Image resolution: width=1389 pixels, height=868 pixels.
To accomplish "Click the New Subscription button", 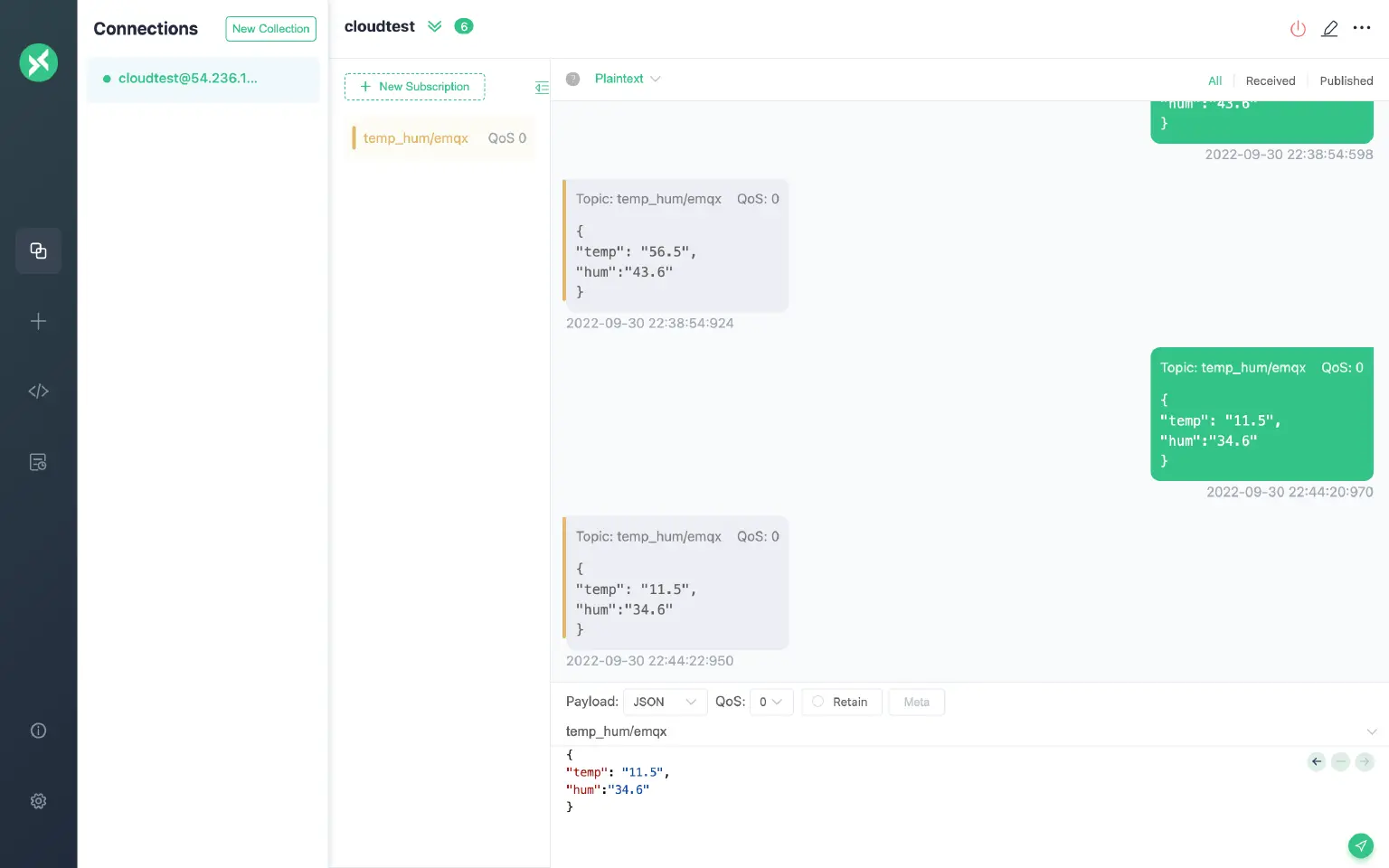I will pyautogui.click(x=415, y=87).
